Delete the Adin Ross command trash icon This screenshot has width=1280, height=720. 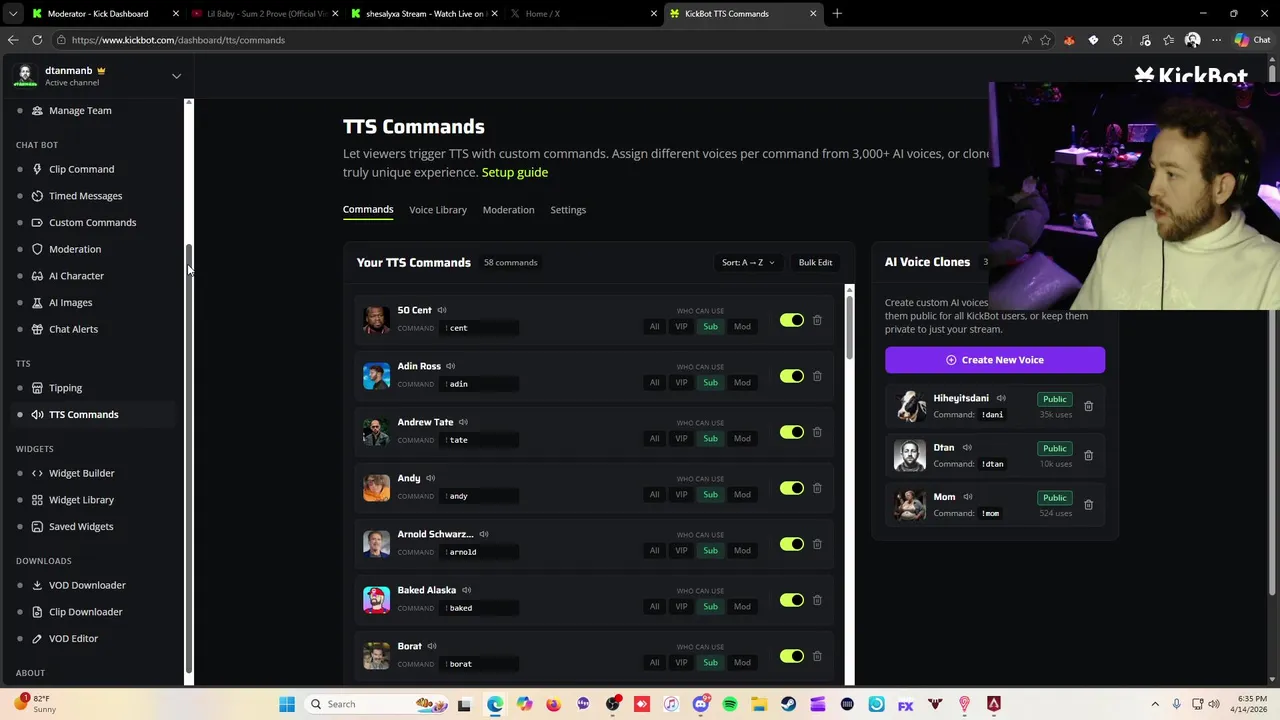pos(817,376)
